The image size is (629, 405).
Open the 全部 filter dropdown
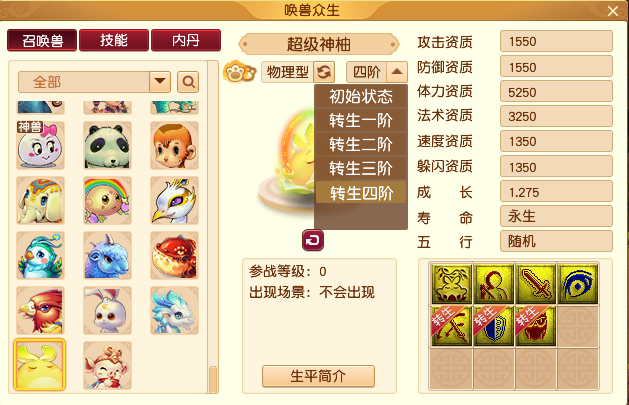coord(160,82)
